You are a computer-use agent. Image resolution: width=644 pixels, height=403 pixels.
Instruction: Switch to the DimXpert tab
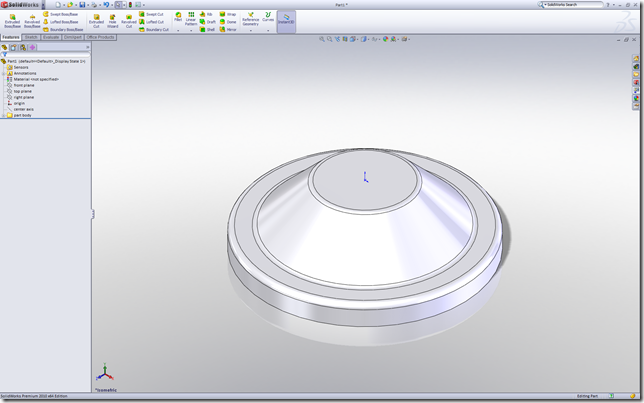tap(73, 37)
